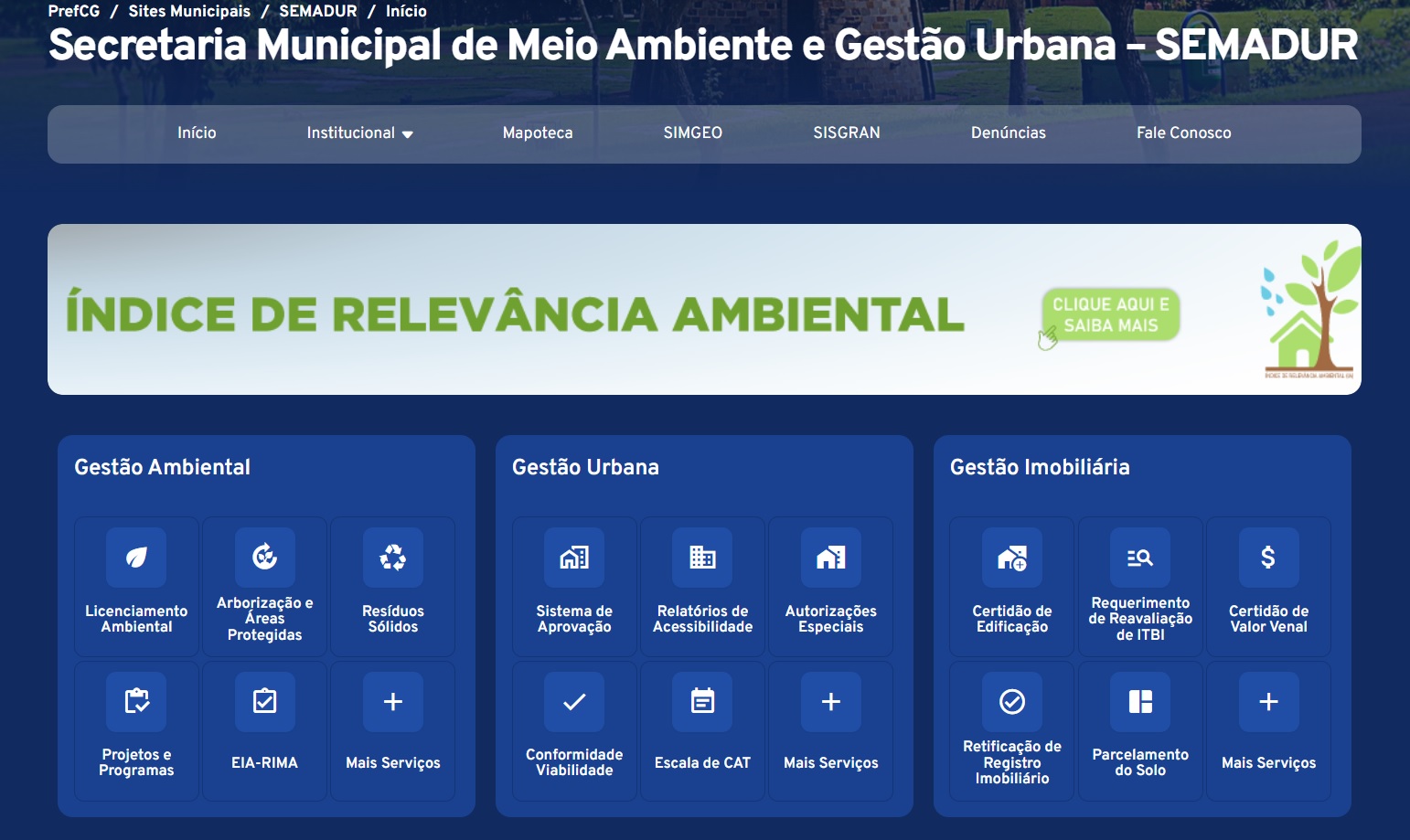Select the Requerimento de Reavaliação de ITBI icon
This screenshot has width=1410, height=840.
point(1140,558)
